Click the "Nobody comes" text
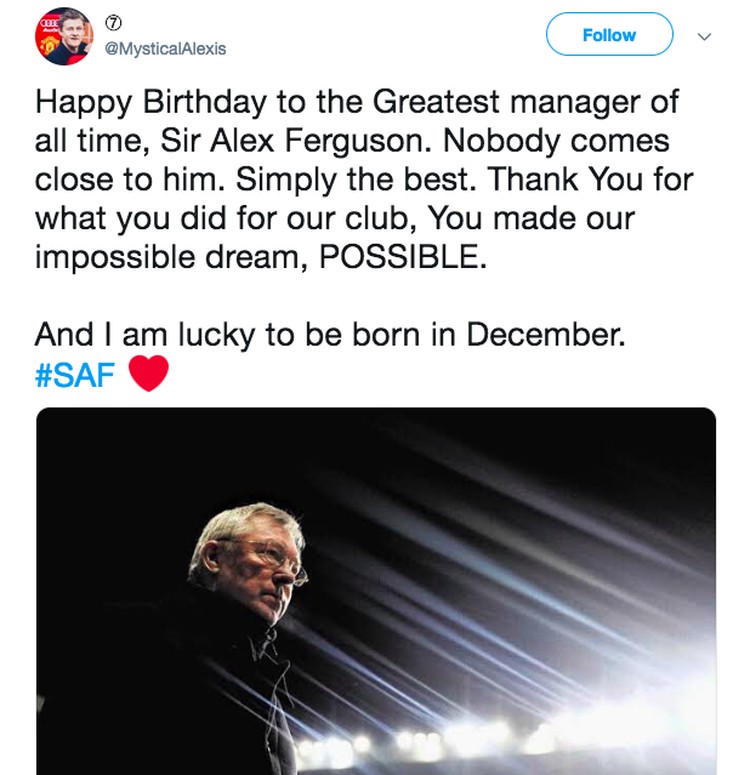This screenshot has width=750, height=775. click(x=572, y=141)
